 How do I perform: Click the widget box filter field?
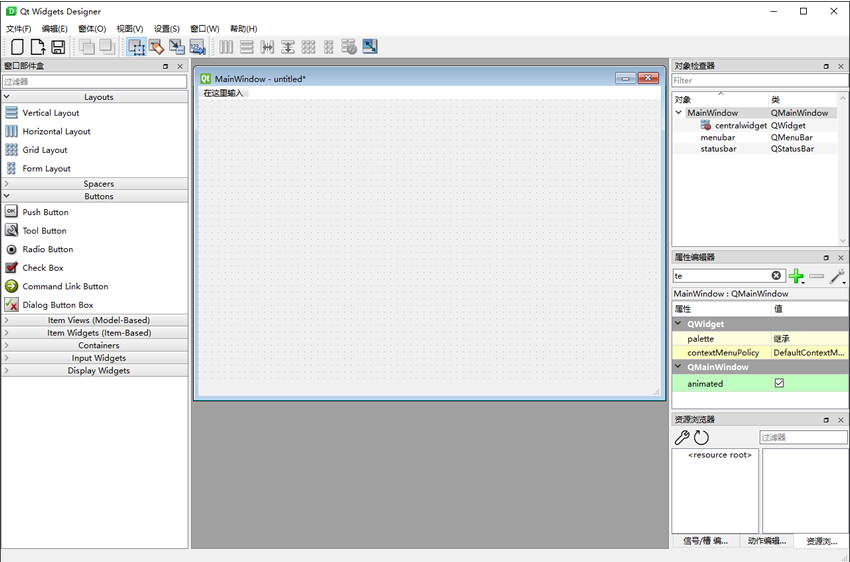(x=95, y=82)
